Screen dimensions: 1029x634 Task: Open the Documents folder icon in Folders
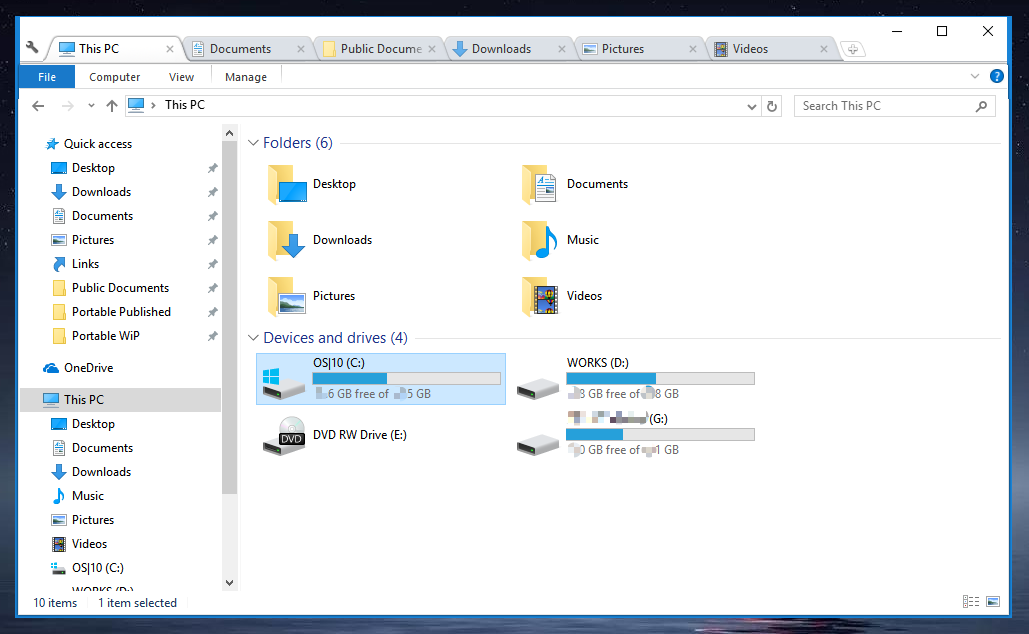540,184
